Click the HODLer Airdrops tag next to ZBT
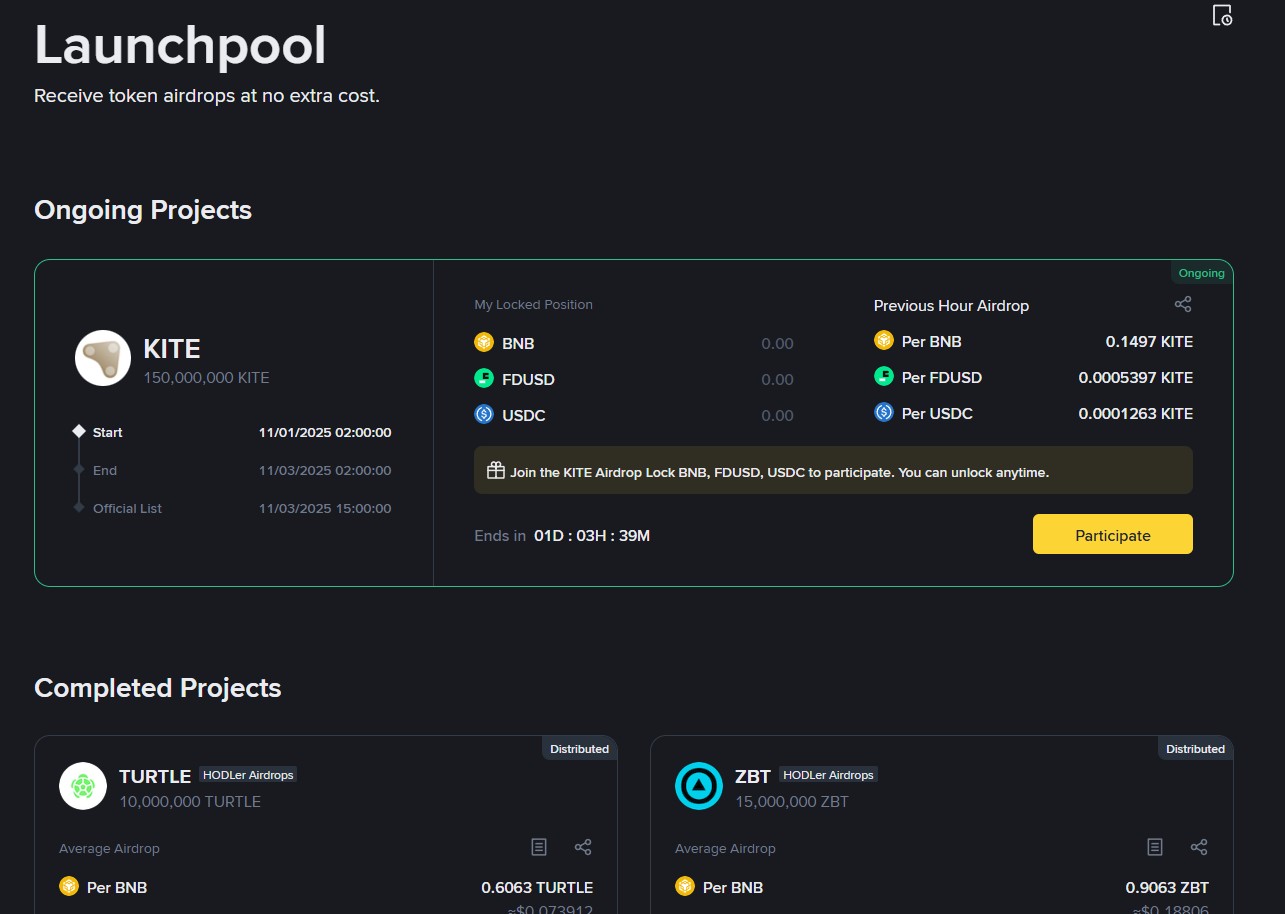 pyautogui.click(x=828, y=775)
